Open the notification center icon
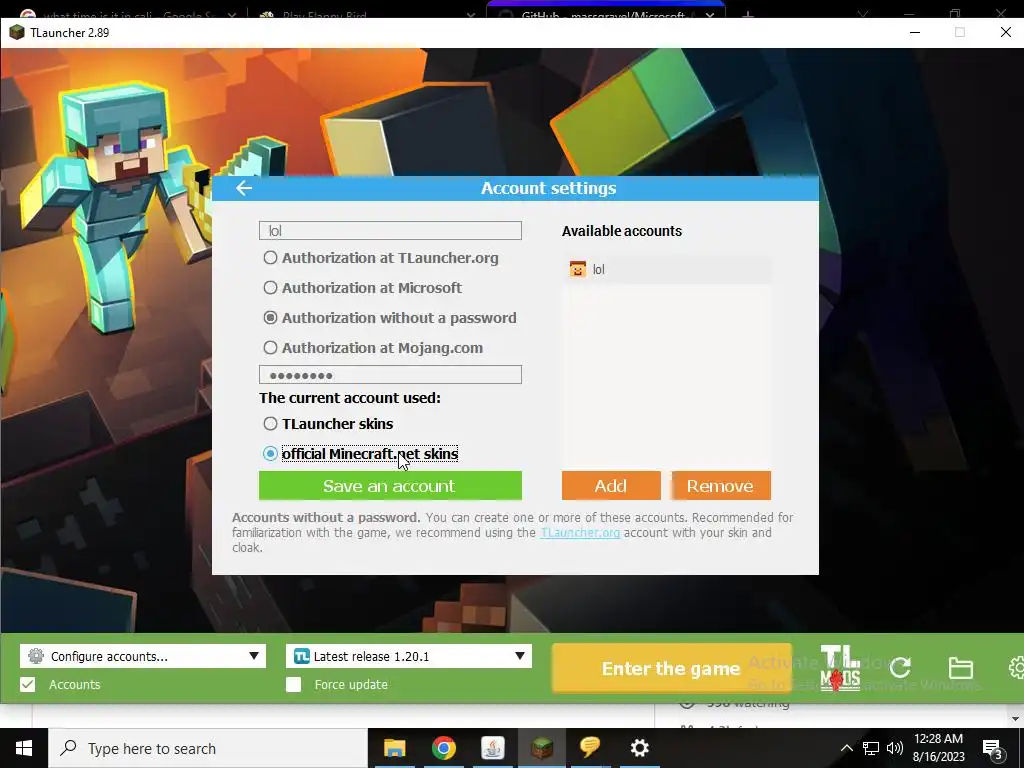 coord(993,749)
